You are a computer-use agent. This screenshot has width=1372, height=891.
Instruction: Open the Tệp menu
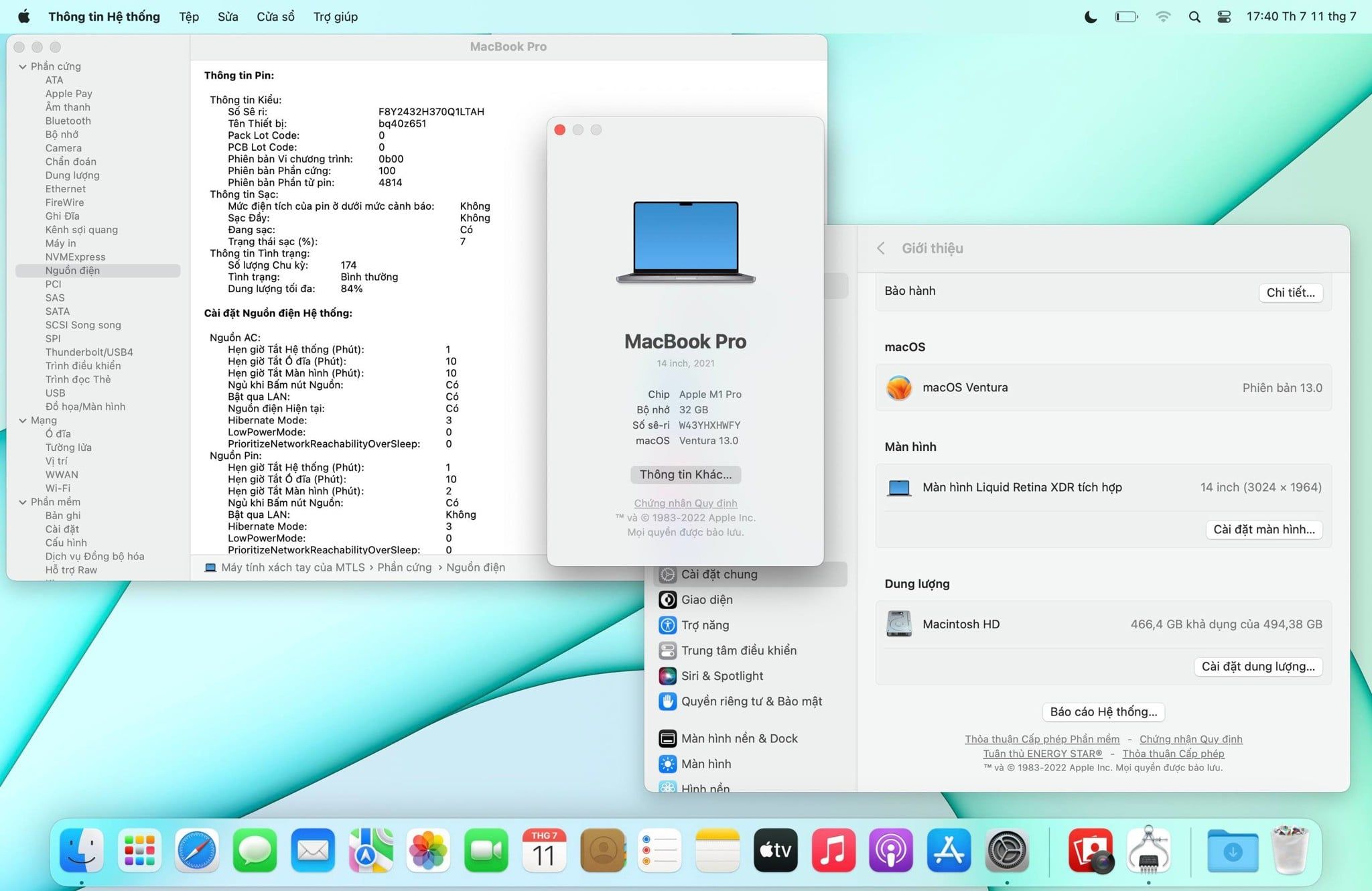pos(189,17)
